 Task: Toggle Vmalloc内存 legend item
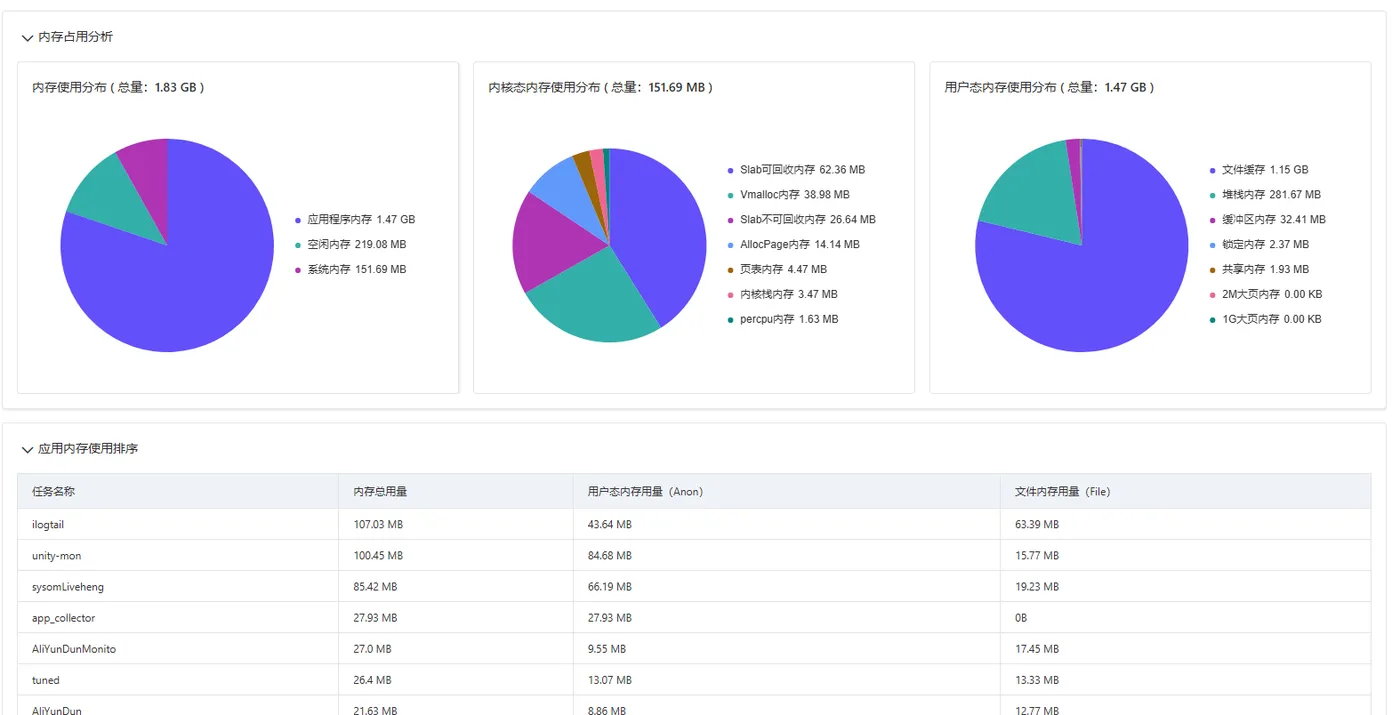pyautogui.click(x=788, y=194)
